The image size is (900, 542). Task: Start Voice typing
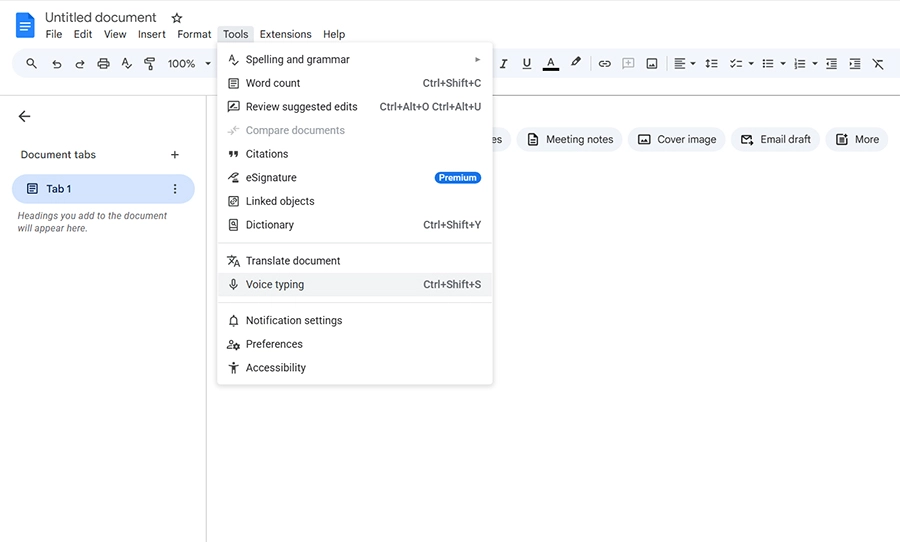pos(355,284)
